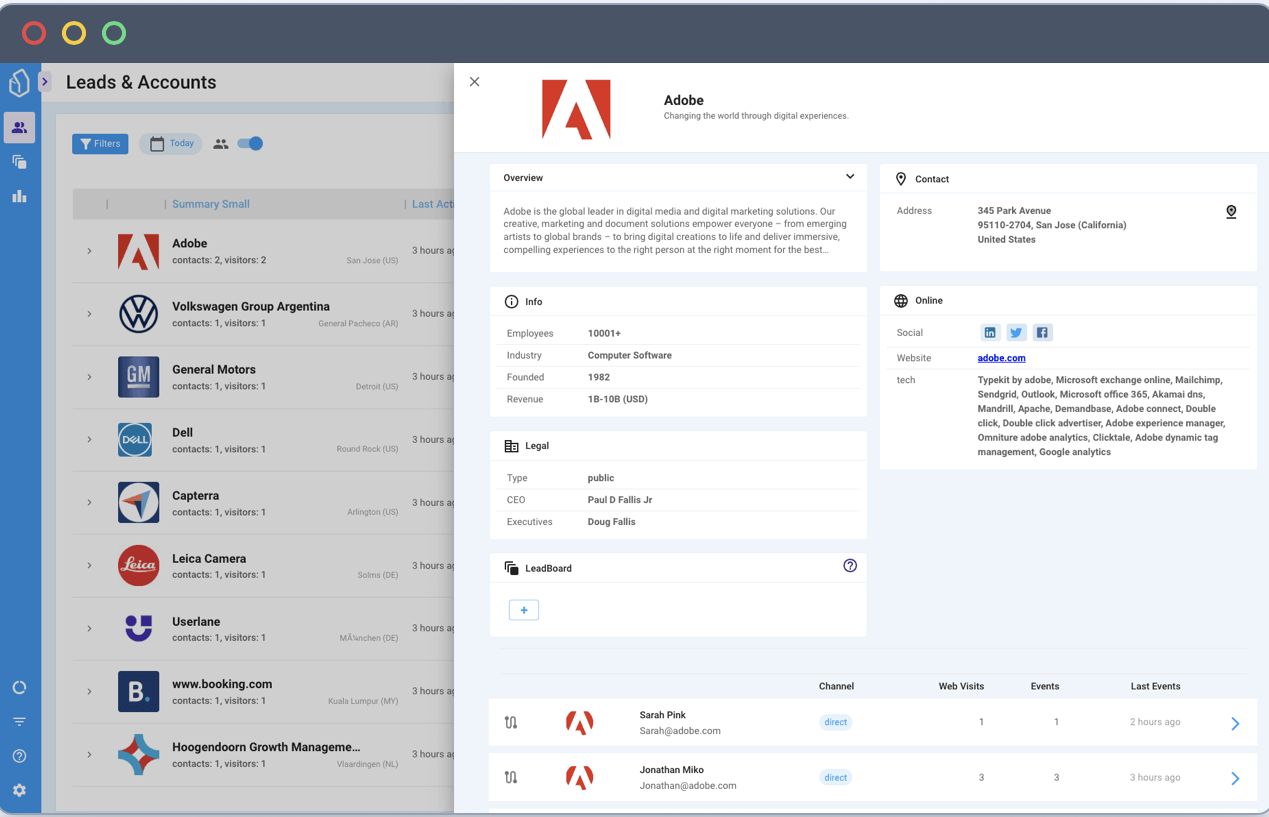Open the LeadBoard stacked-cards icon in sidebar
Screen dimensions: 1269x817
coord(19,162)
